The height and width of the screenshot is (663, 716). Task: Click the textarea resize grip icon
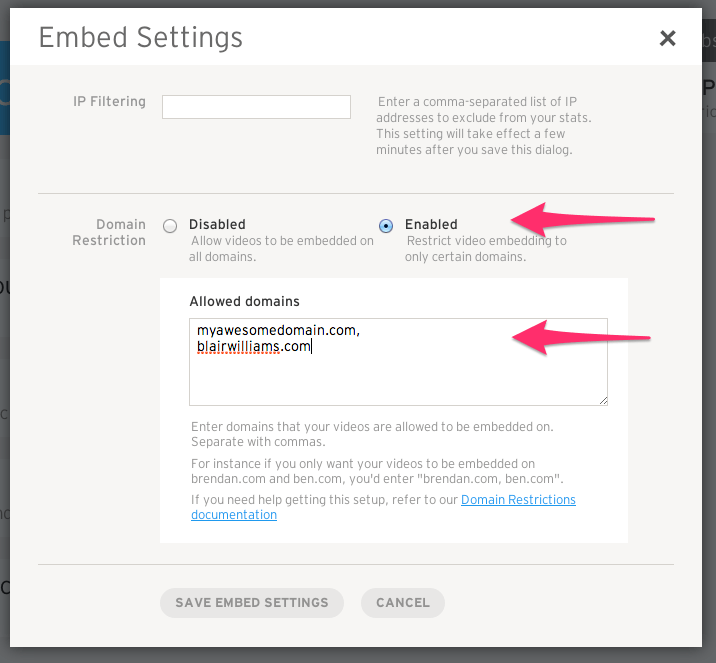pos(603,400)
